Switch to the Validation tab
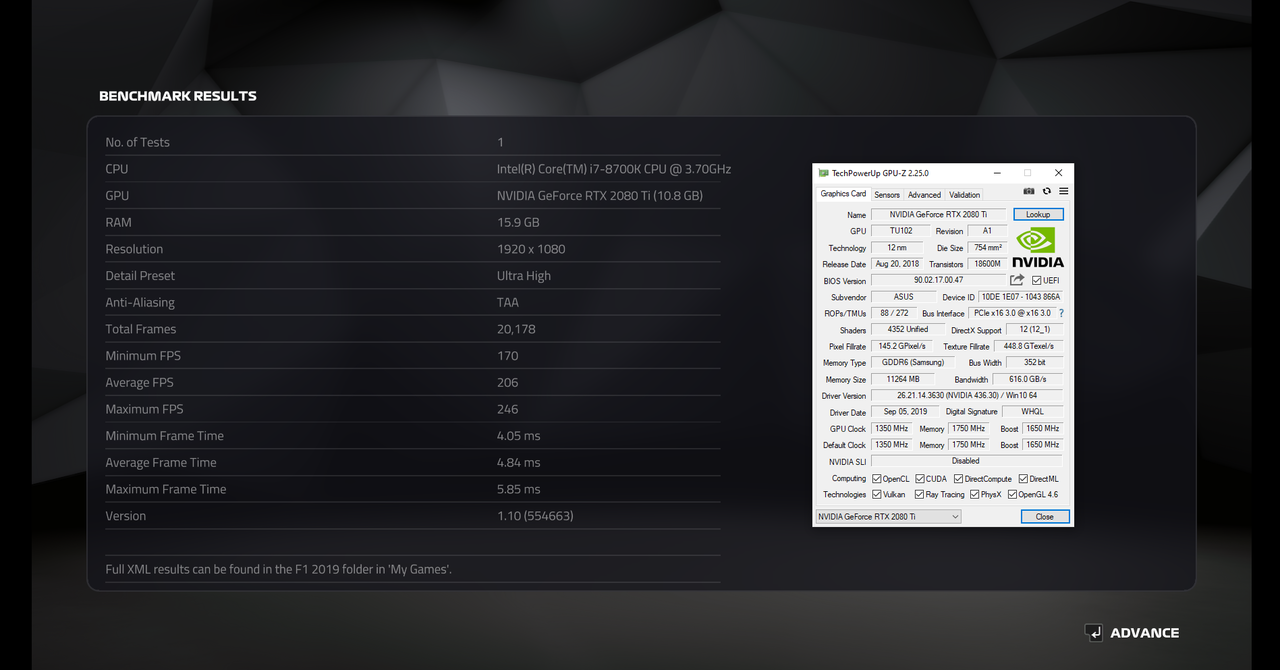The height and width of the screenshot is (670, 1280). [965, 195]
